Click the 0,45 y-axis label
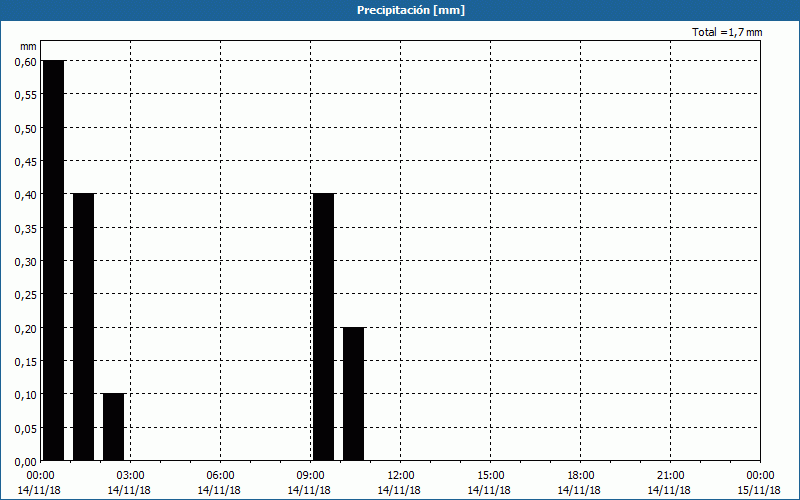The image size is (800, 500). click(26, 162)
